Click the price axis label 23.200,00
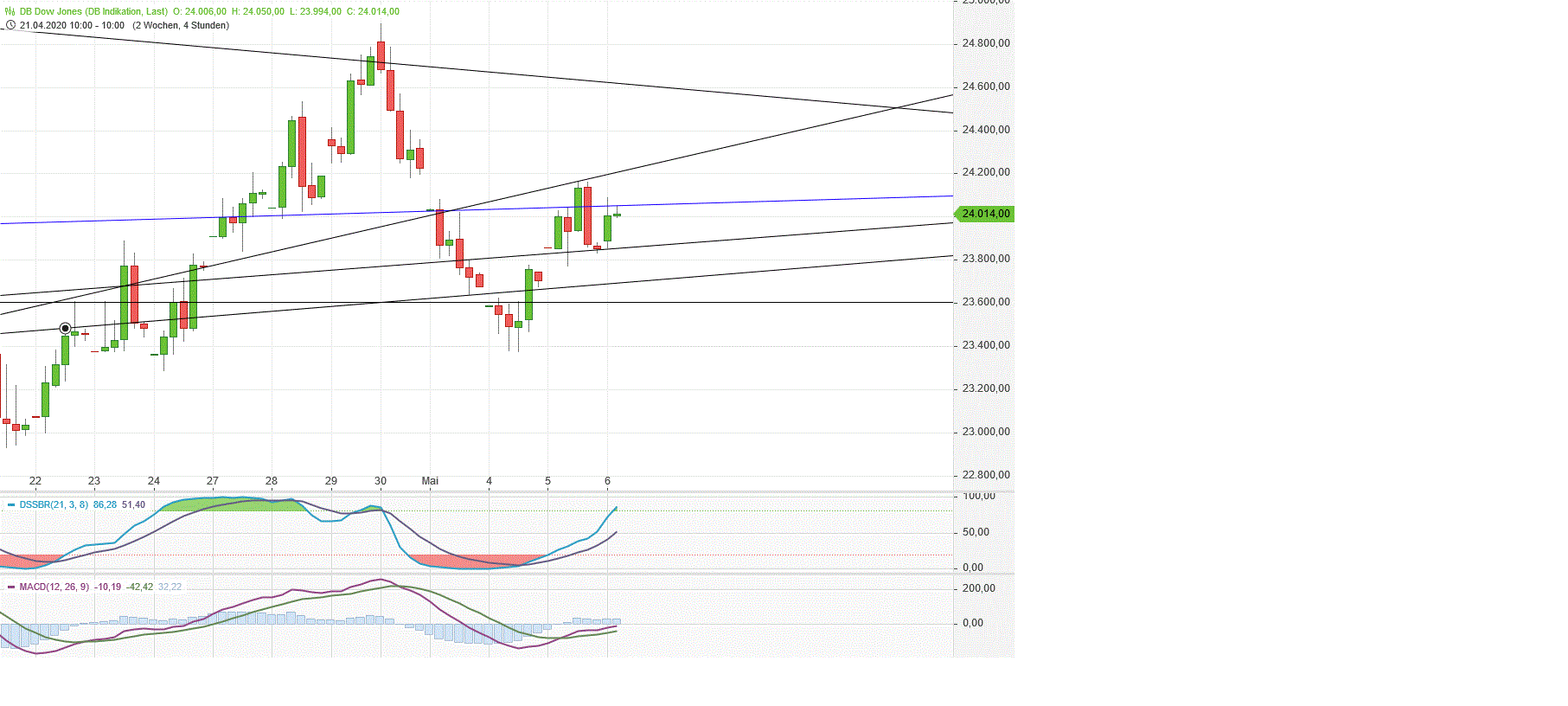1568x706 pixels. [986, 388]
